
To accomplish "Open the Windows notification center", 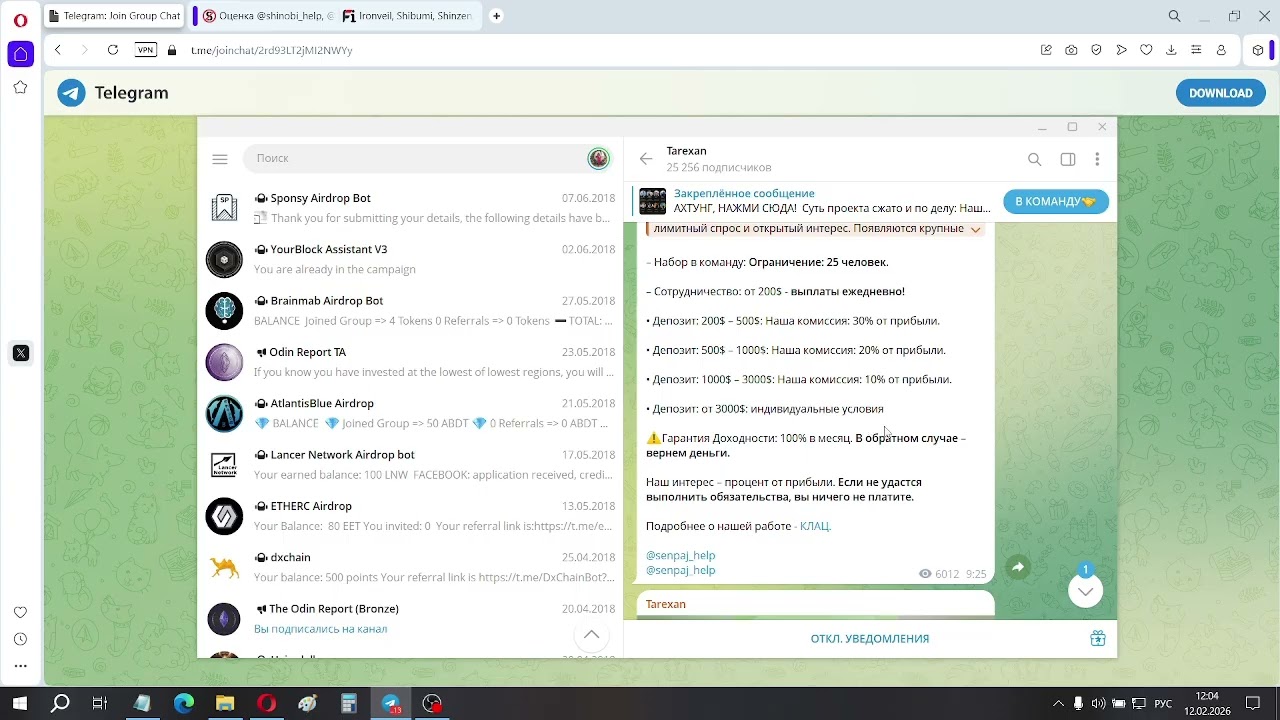I will point(1253,703).
